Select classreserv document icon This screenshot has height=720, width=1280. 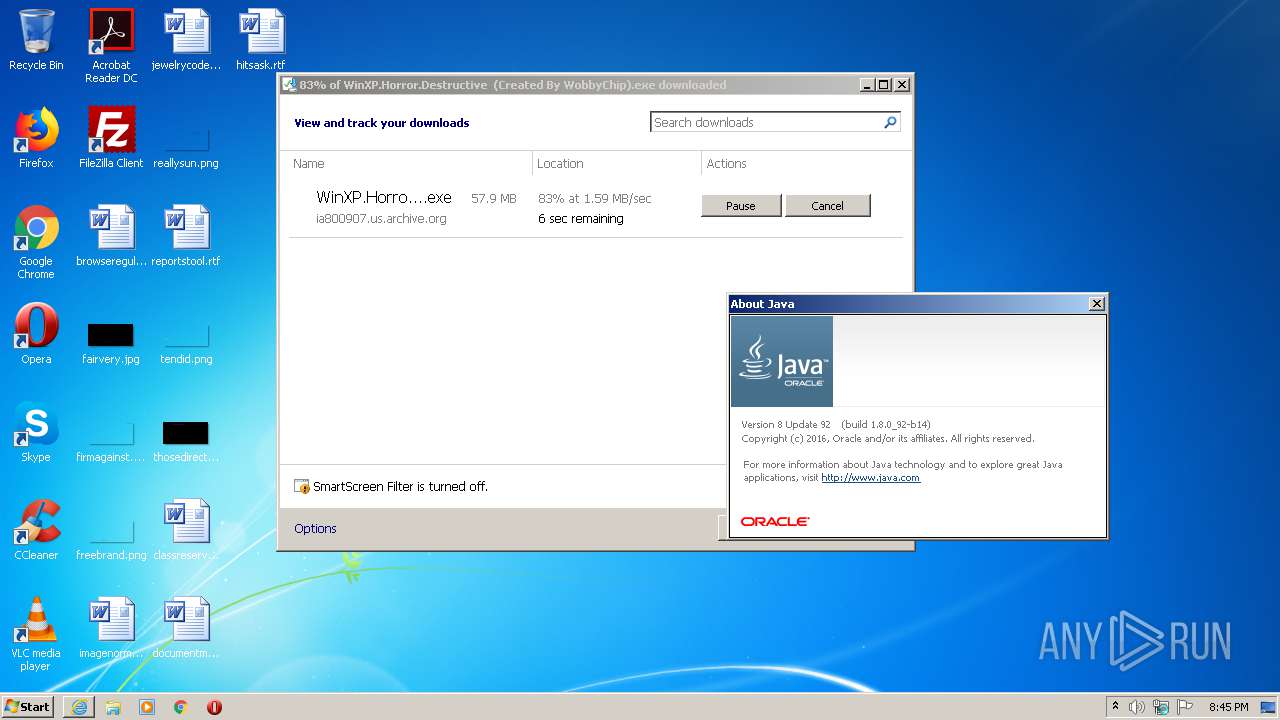186,530
